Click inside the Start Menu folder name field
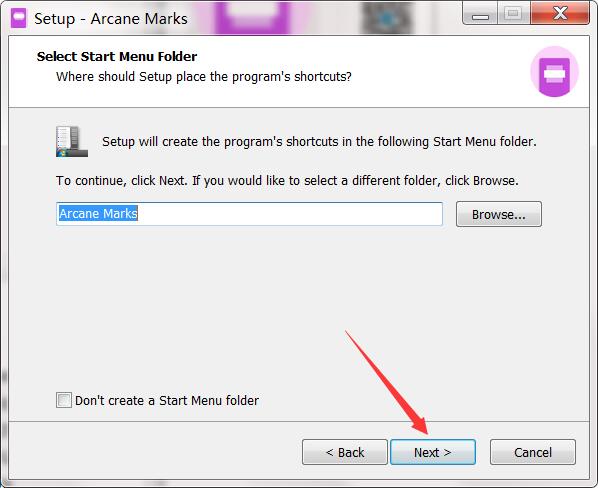 [249, 214]
